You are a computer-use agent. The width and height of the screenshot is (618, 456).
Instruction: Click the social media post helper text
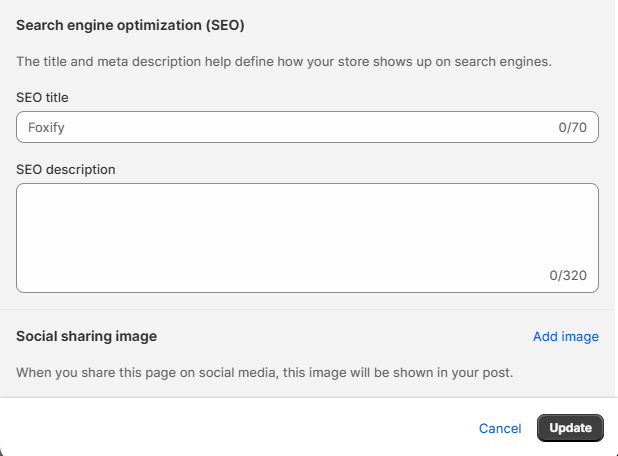click(264, 372)
